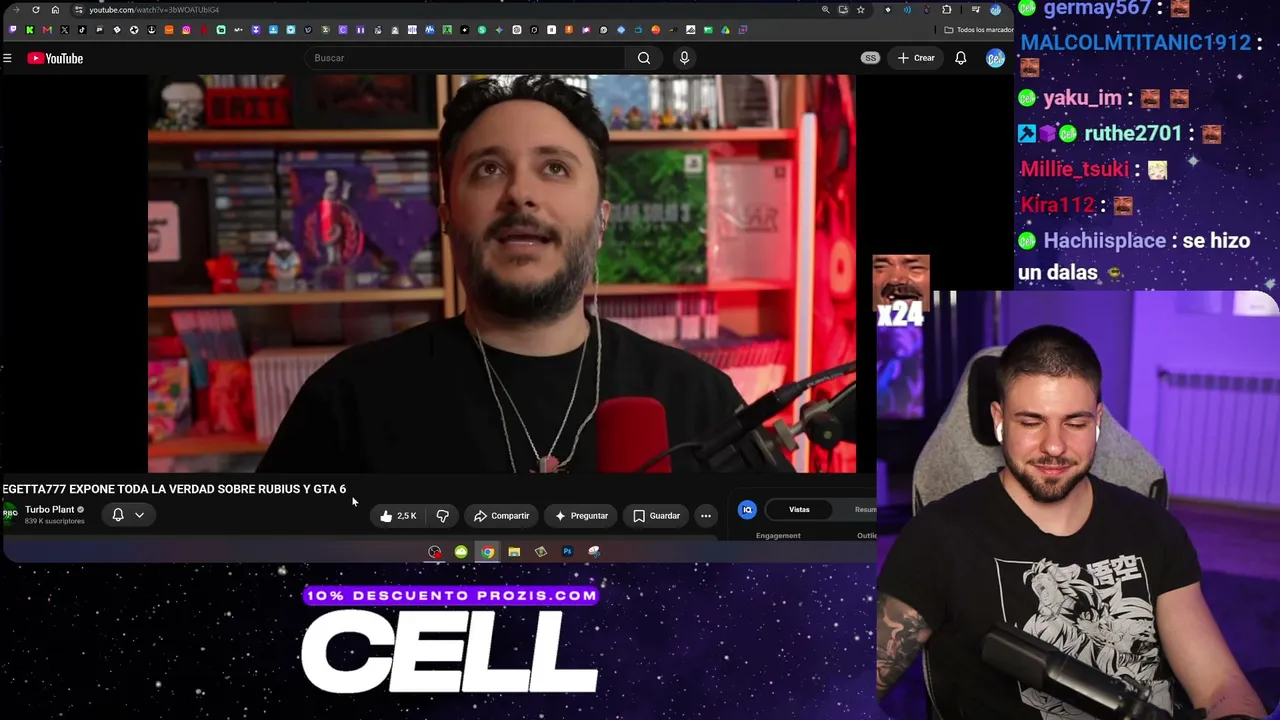This screenshot has width=1280, height=720.
Task: Click chat username Kira112
Action: [1058, 205]
